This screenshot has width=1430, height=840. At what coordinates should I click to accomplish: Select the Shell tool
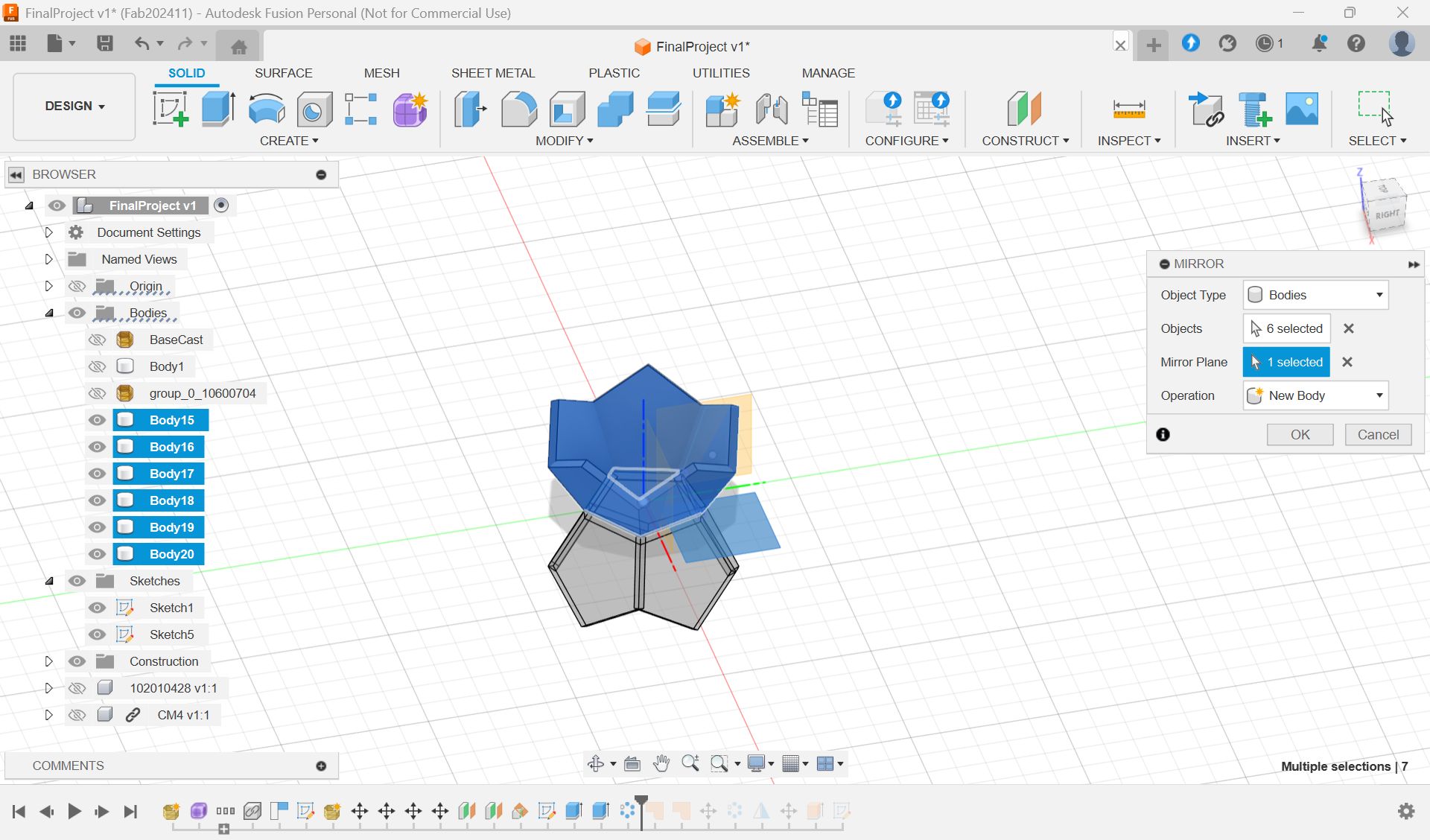(567, 109)
